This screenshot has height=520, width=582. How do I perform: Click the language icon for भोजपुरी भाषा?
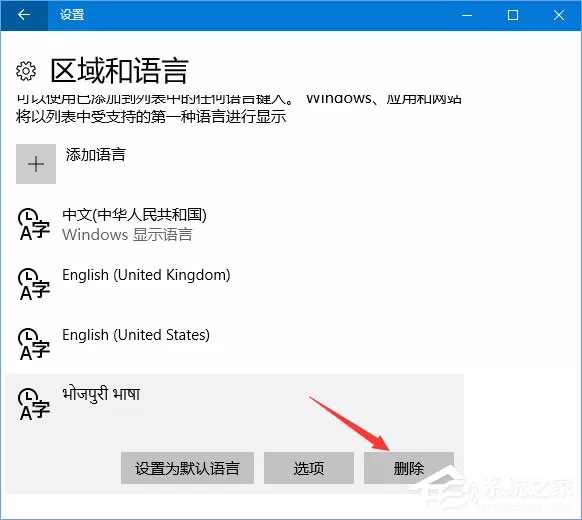(x=34, y=404)
